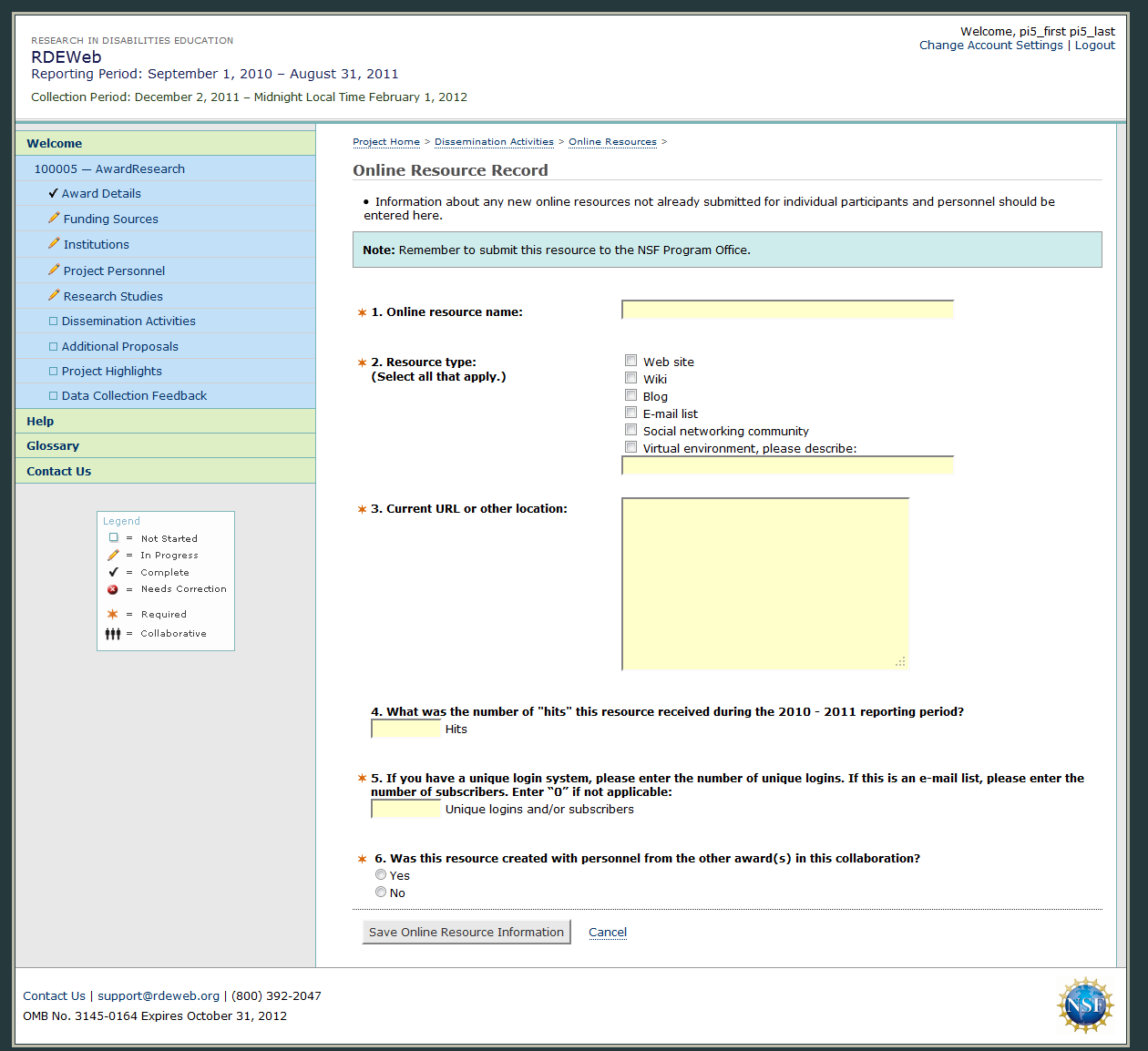Viewport: 1148px width, 1051px height.
Task: Click the Logout link
Action: click(1094, 46)
